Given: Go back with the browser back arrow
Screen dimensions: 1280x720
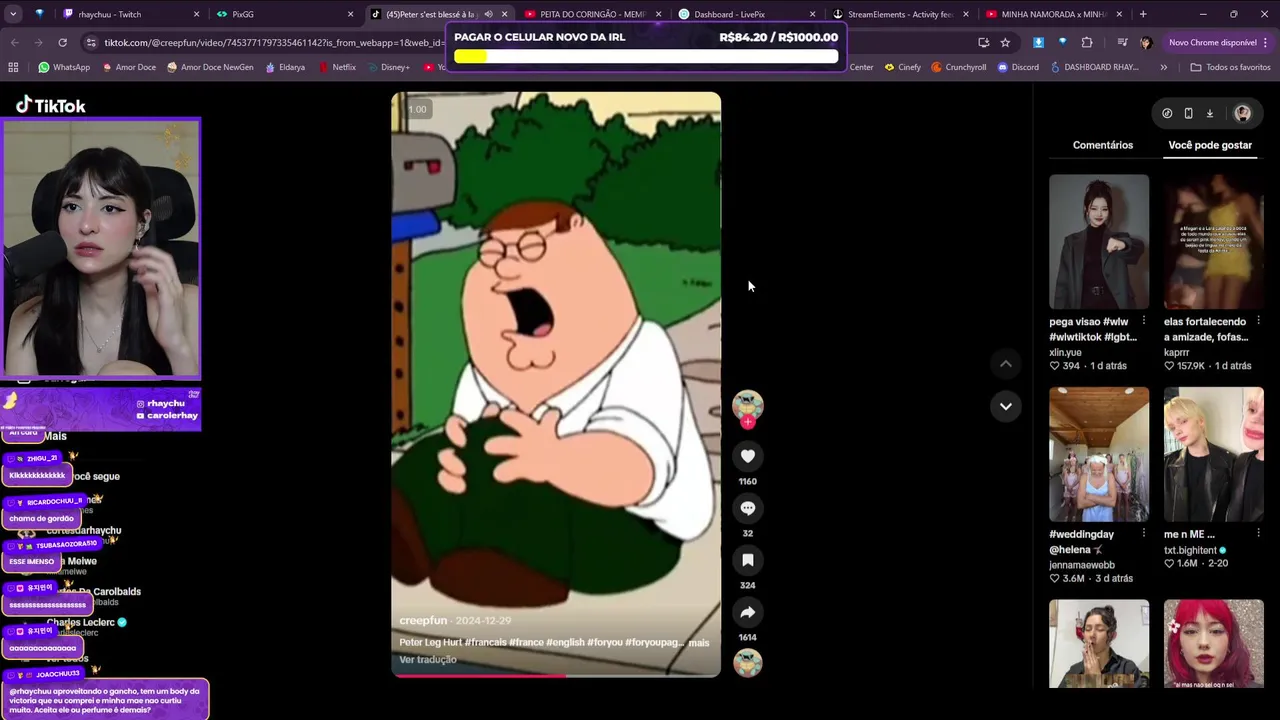Looking at the screenshot, I should coord(14,42).
